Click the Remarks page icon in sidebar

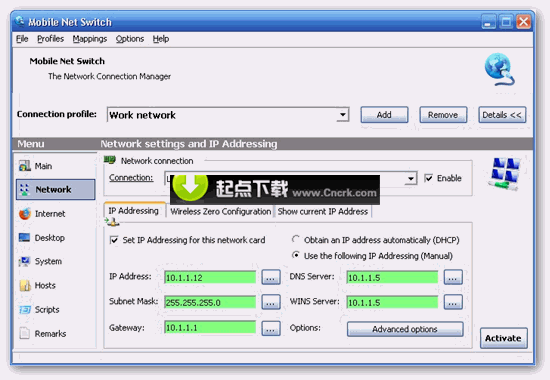(x=25, y=333)
